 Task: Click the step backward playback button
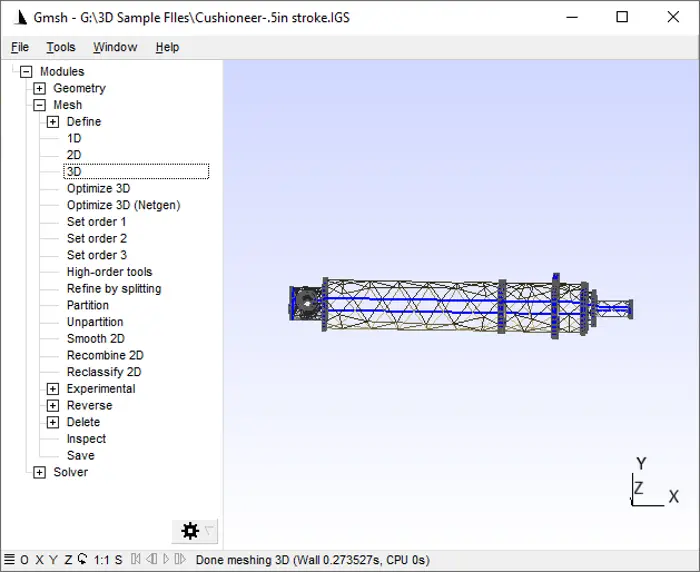151,559
